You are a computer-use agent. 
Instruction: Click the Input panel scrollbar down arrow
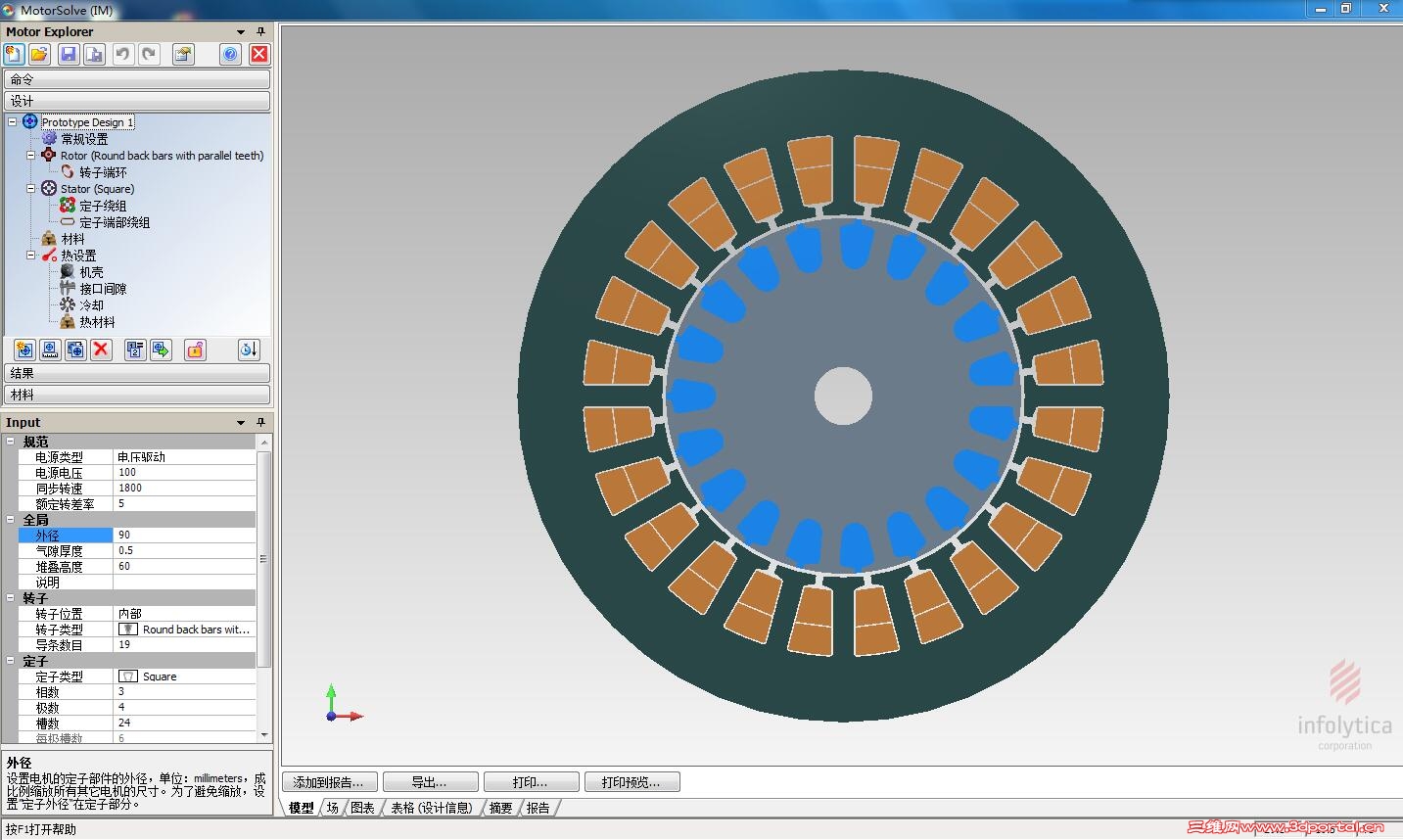pos(263,735)
